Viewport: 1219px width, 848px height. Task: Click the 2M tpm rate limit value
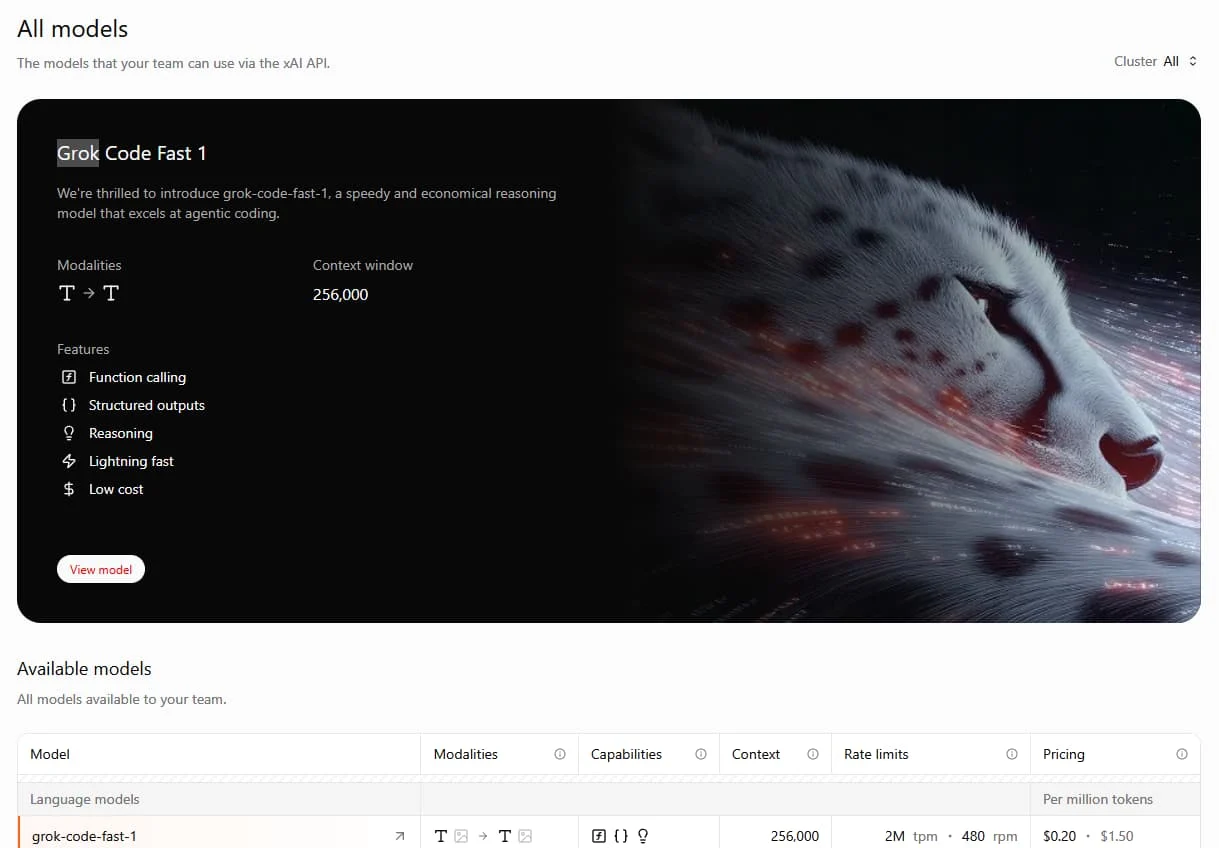pyautogui.click(x=911, y=836)
